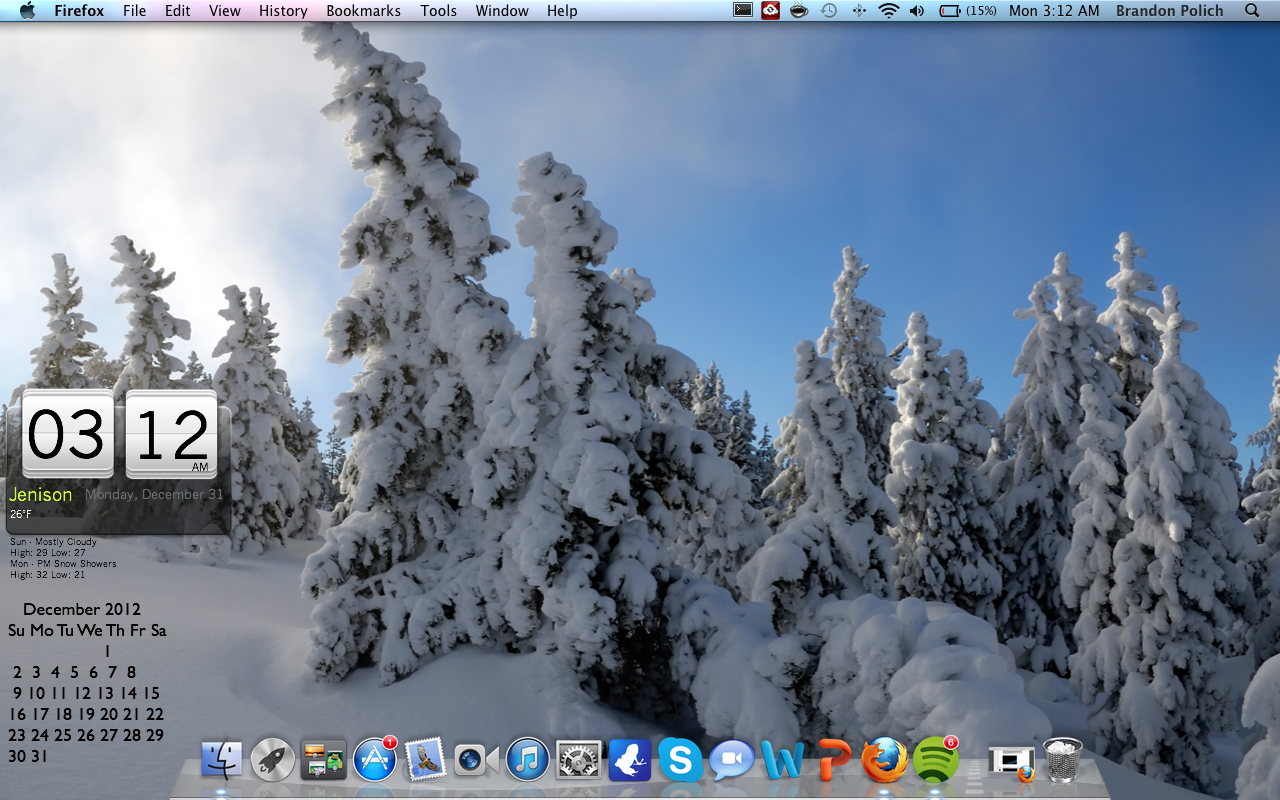Launch iTunes from the Dock
The width and height of the screenshot is (1280, 800).
click(x=528, y=760)
